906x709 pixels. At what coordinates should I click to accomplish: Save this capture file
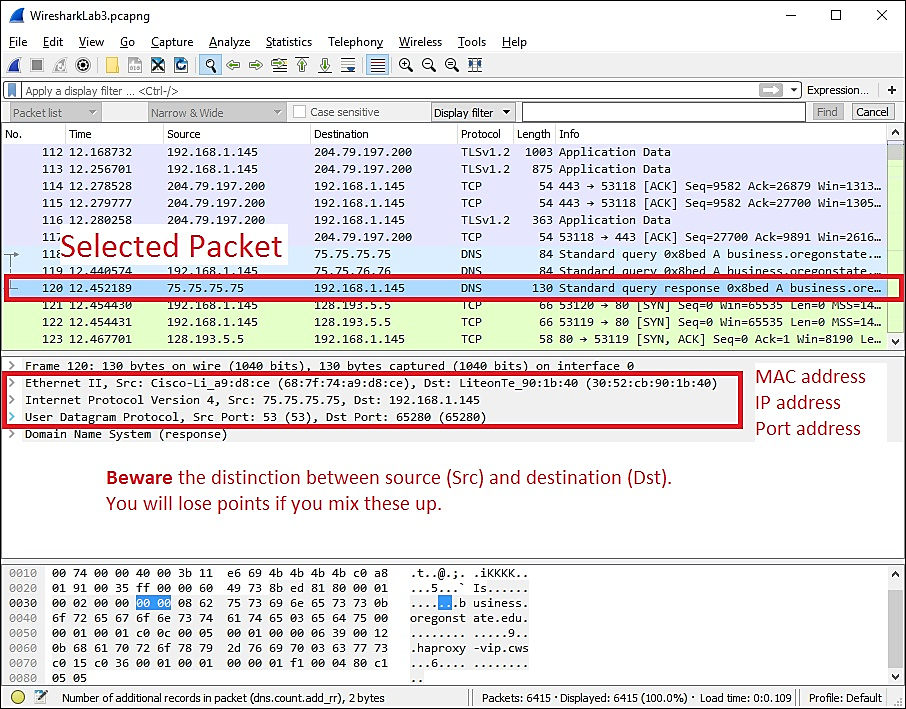(135, 65)
